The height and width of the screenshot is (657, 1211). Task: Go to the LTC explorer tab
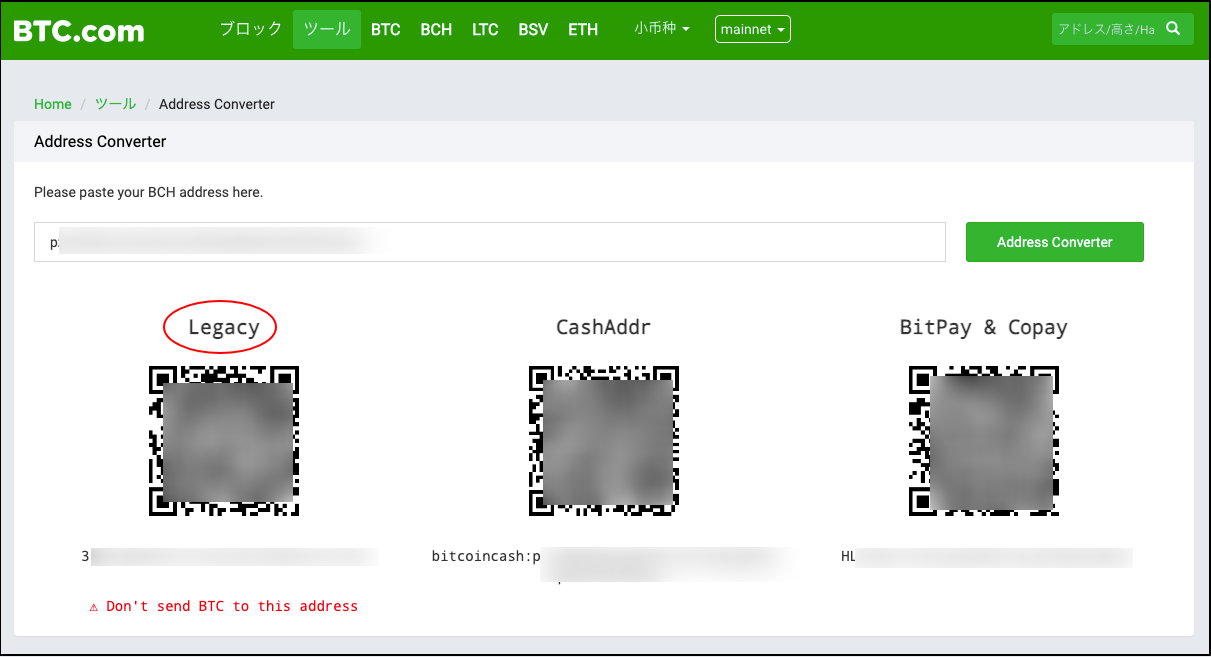click(485, 29)
